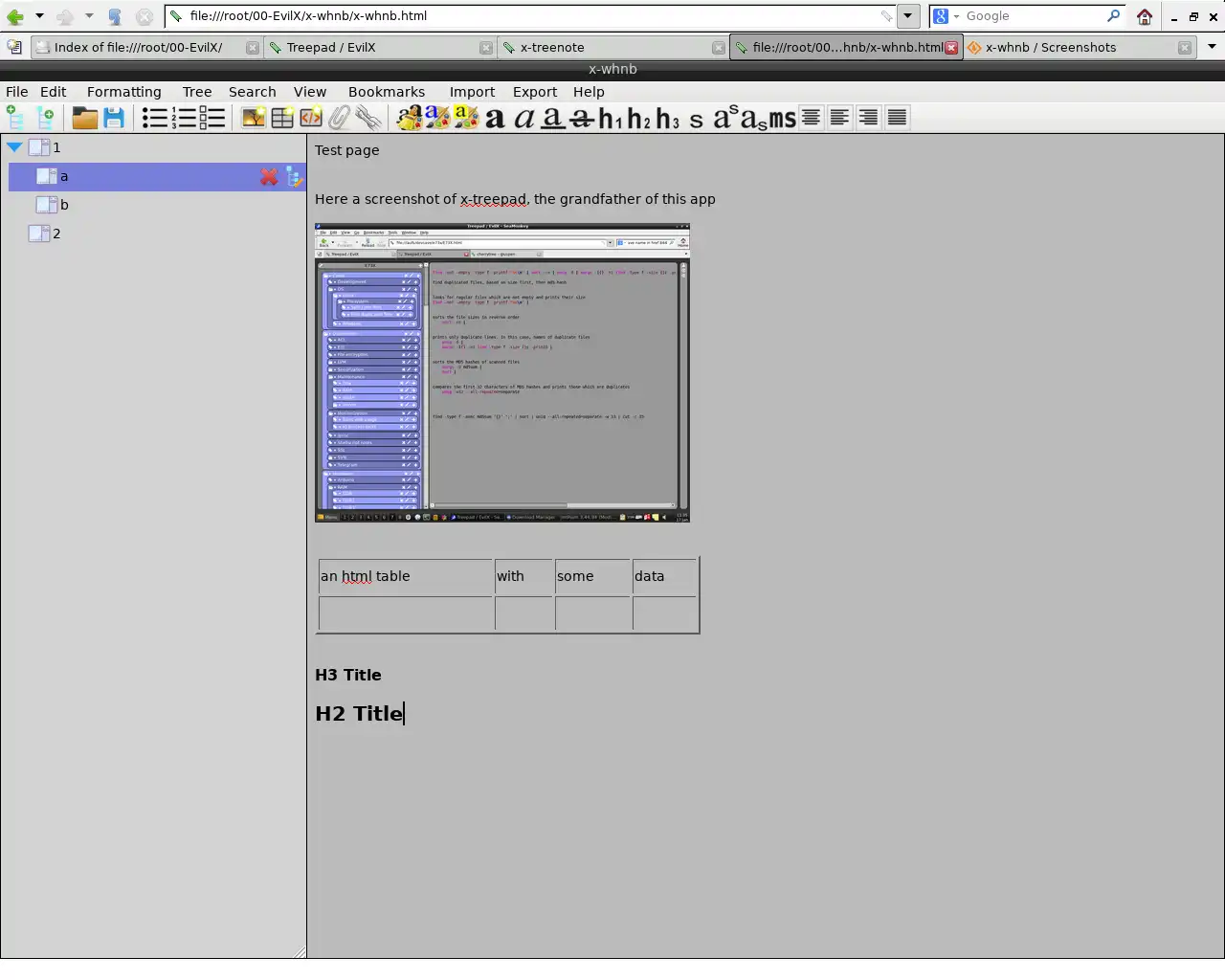This screenshot has height=980, width=1225.
Task: Choose text highlight background color
Action: click(466, 118)
